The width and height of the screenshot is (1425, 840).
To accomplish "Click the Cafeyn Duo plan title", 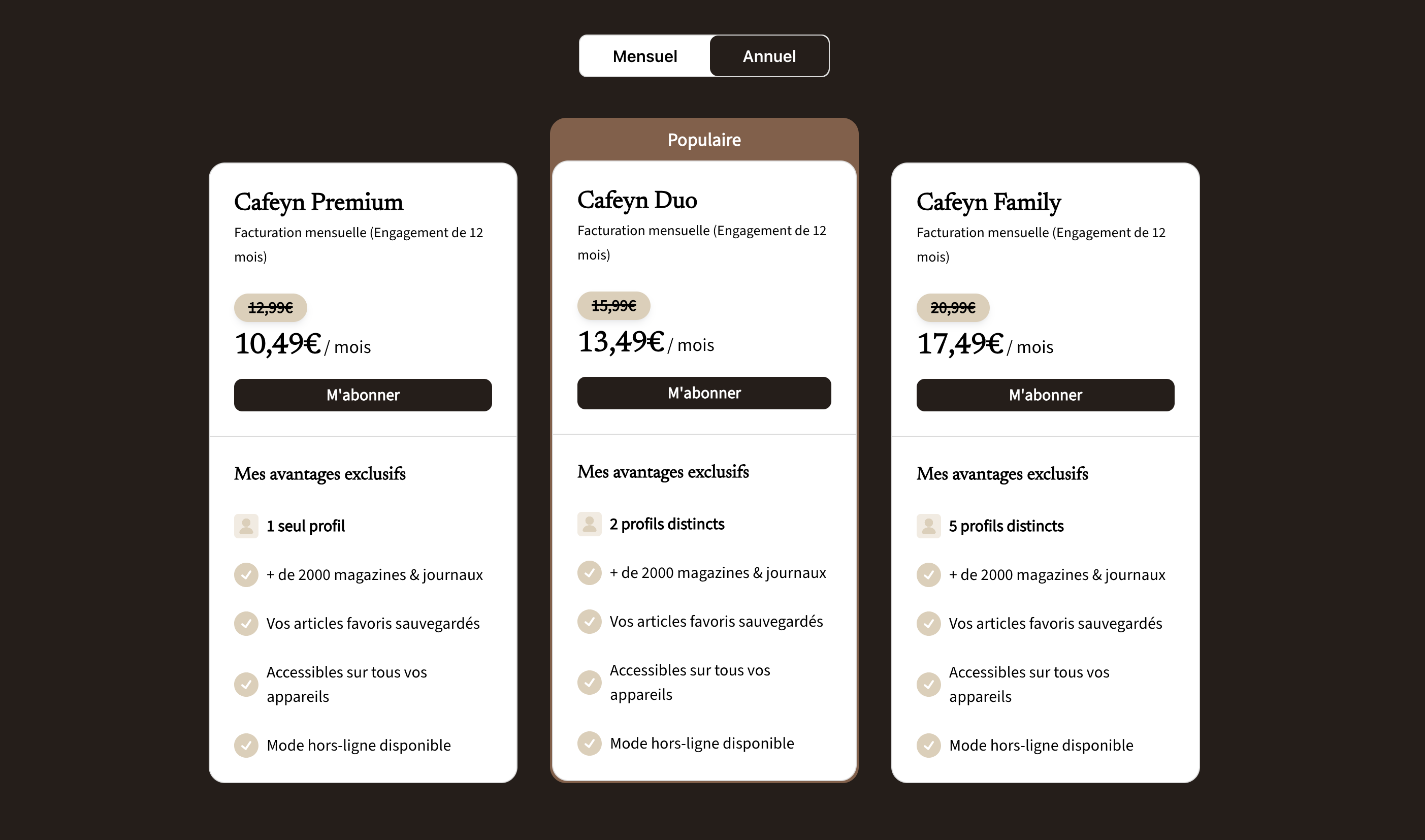I will click(x=637, y=201).
